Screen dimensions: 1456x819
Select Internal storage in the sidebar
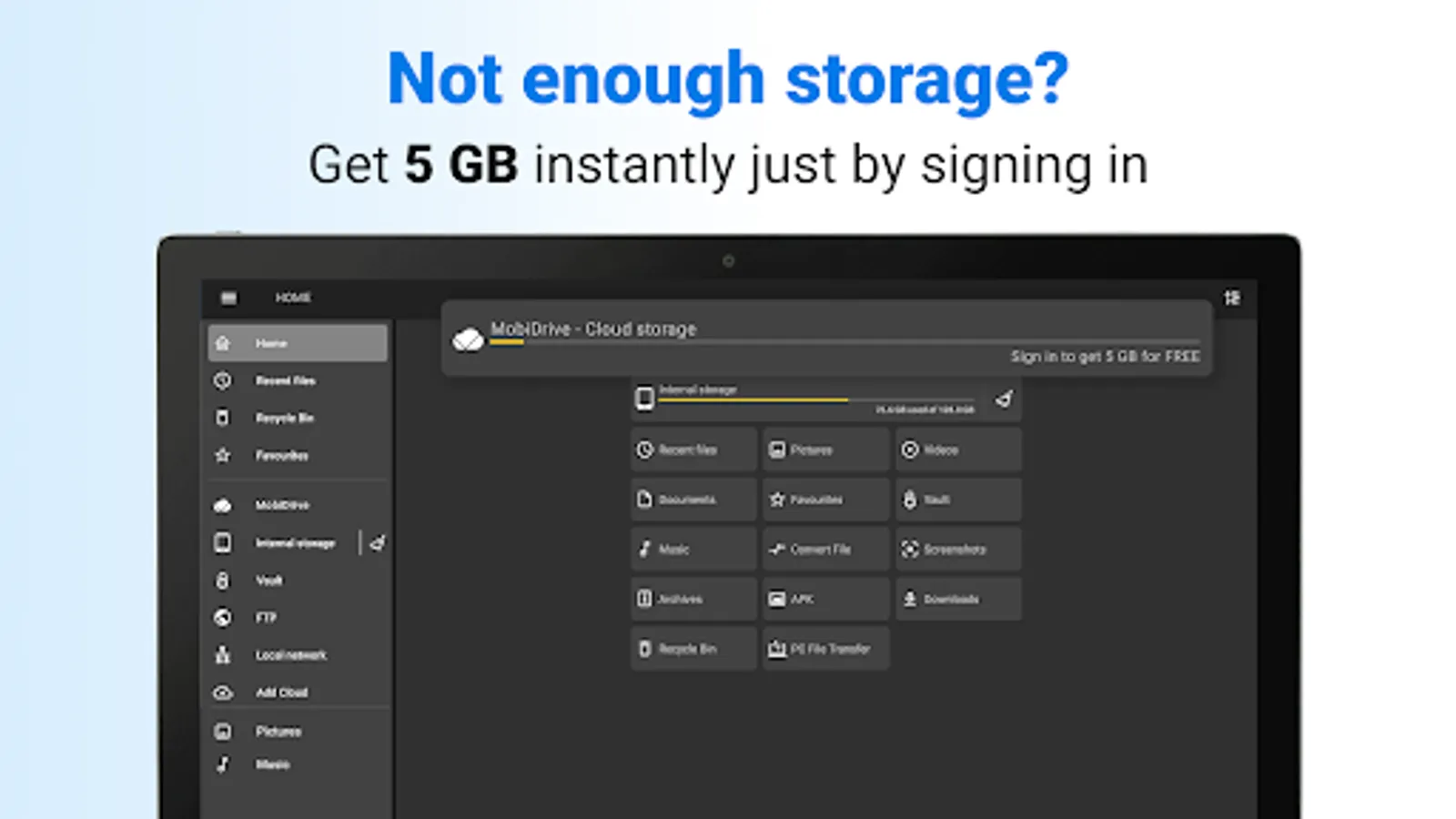tap(283, 543)
